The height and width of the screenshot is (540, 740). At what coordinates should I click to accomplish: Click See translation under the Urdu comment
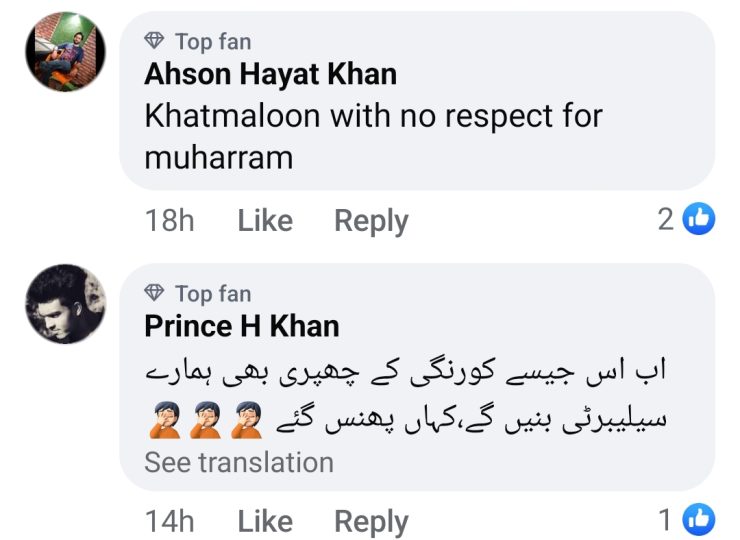(239, 463)
